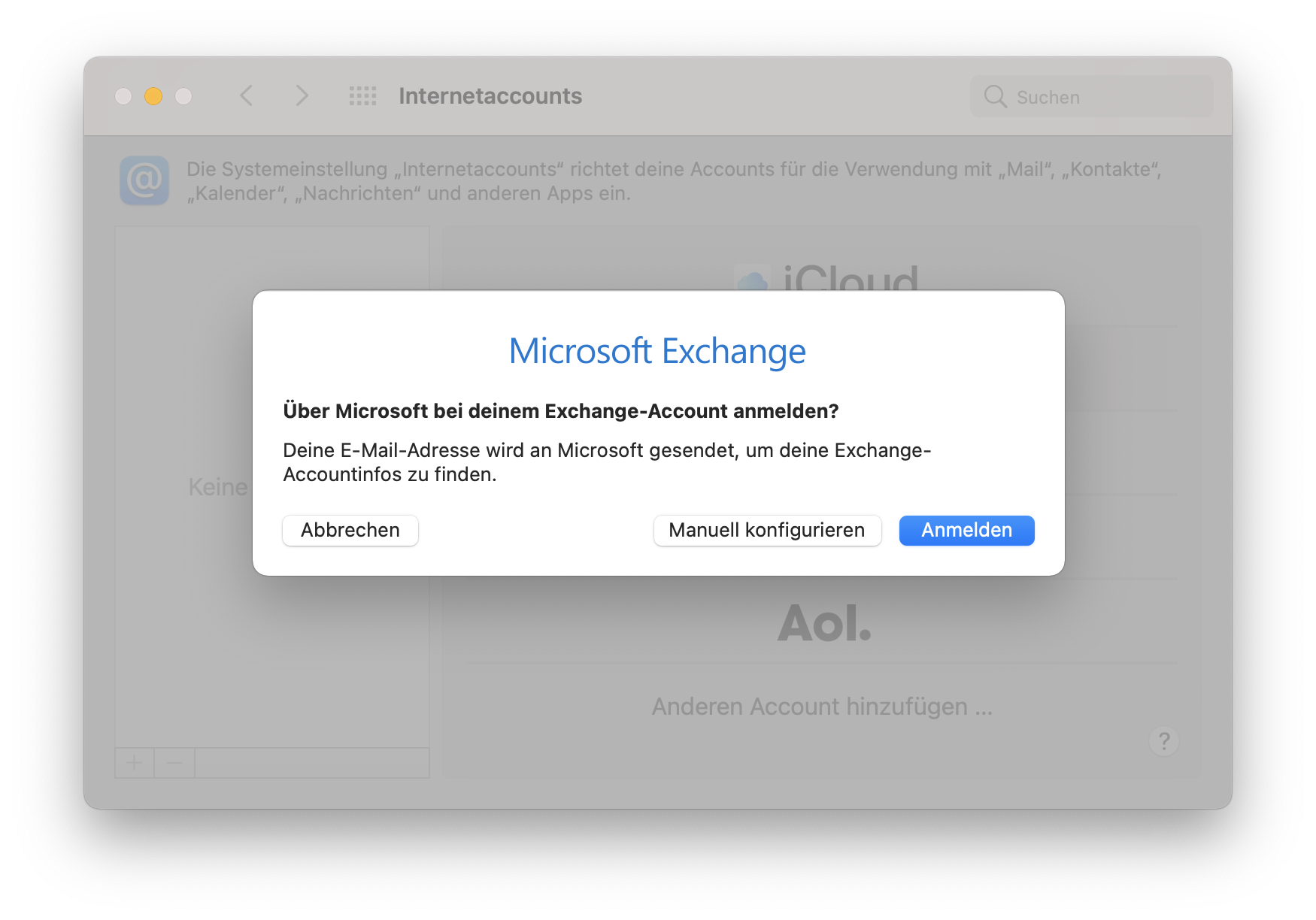Open help with the question mark button

(1163, 741)
